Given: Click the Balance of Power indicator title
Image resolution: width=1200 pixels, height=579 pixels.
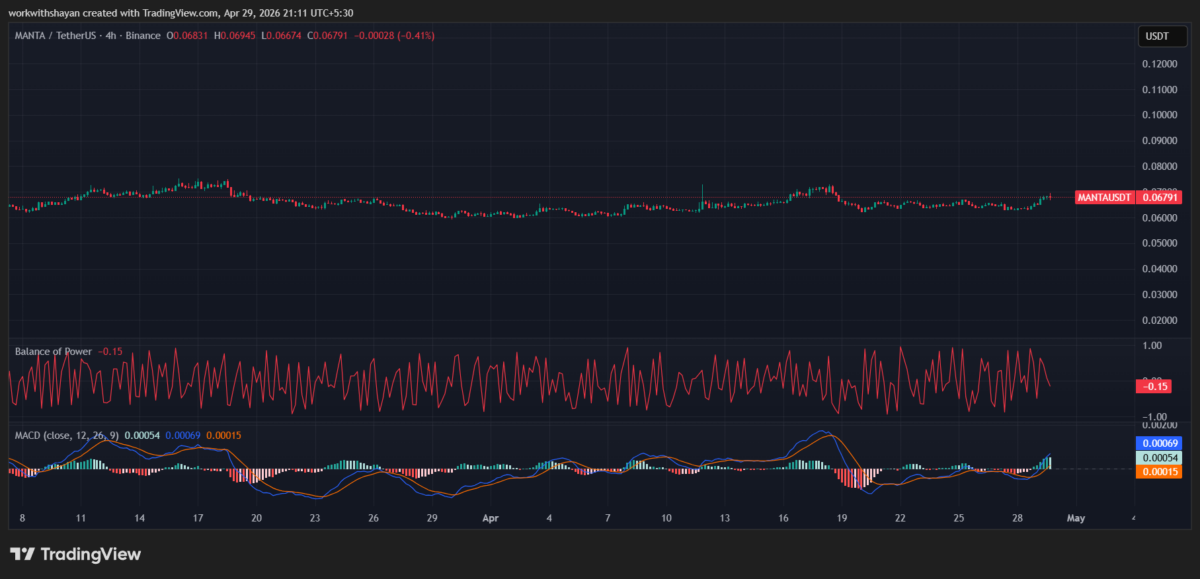Looking at the screenshot, I should pyautogui.click(x=53, y=351).
